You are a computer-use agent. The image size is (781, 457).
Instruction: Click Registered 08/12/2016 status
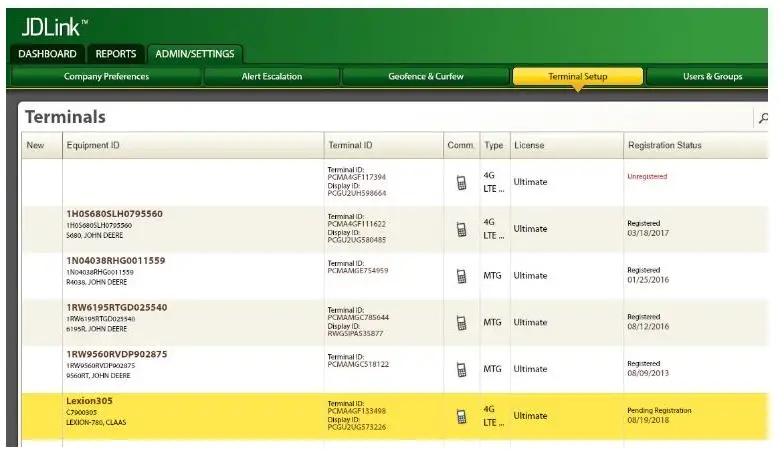(648, 322)
